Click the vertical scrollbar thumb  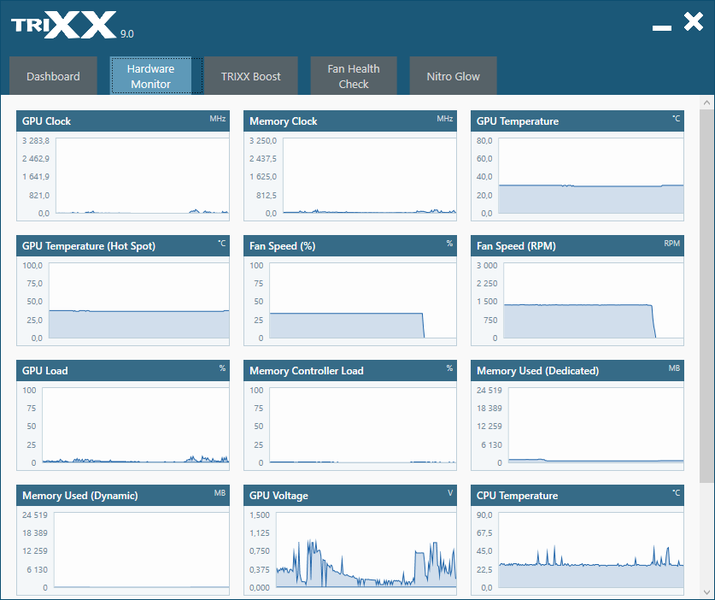pos(706,295)
